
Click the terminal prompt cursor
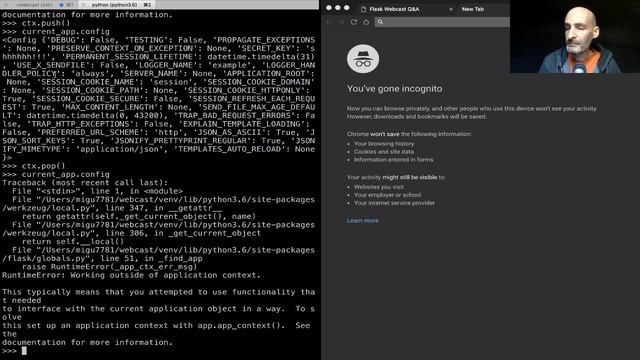pyautogui.click(x=24, y=351)
